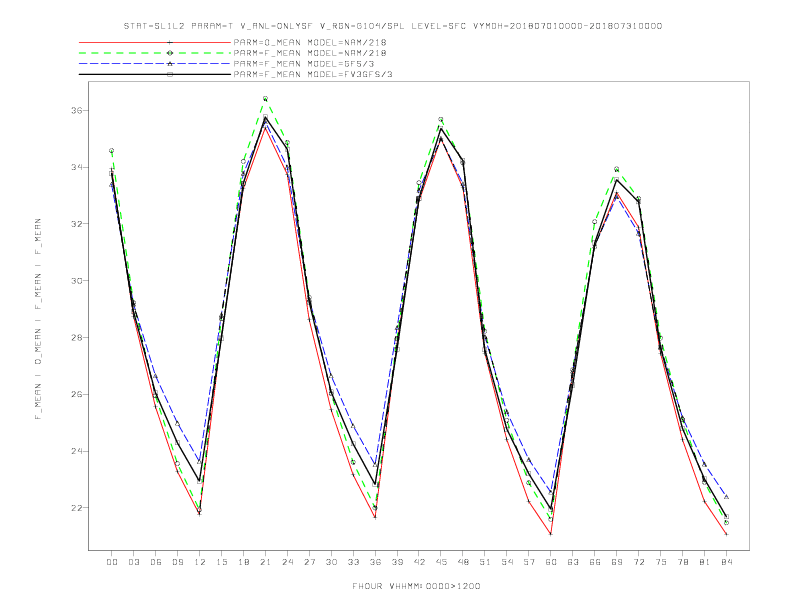
Task: Click x-axis forecast hour 24
Action: click(287, 562)
